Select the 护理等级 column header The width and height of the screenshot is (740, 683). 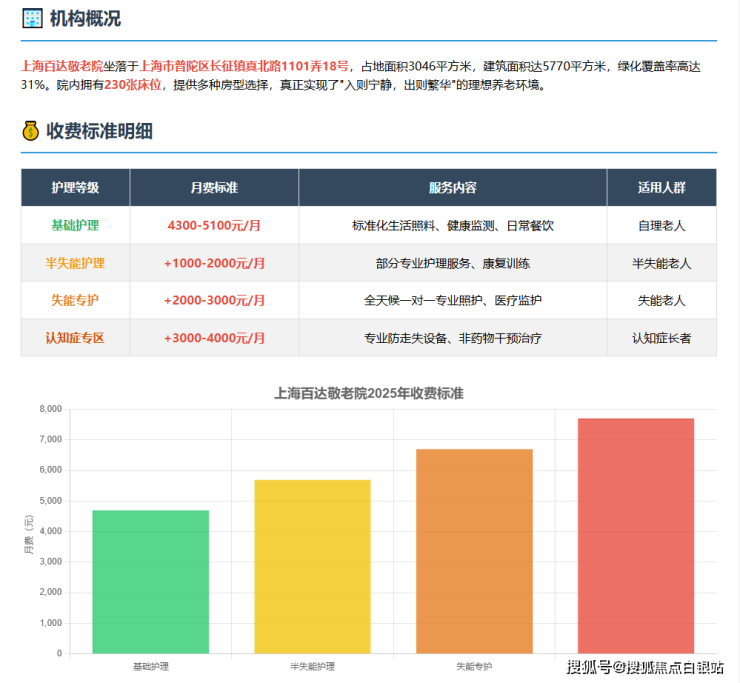tap(75, 188)
